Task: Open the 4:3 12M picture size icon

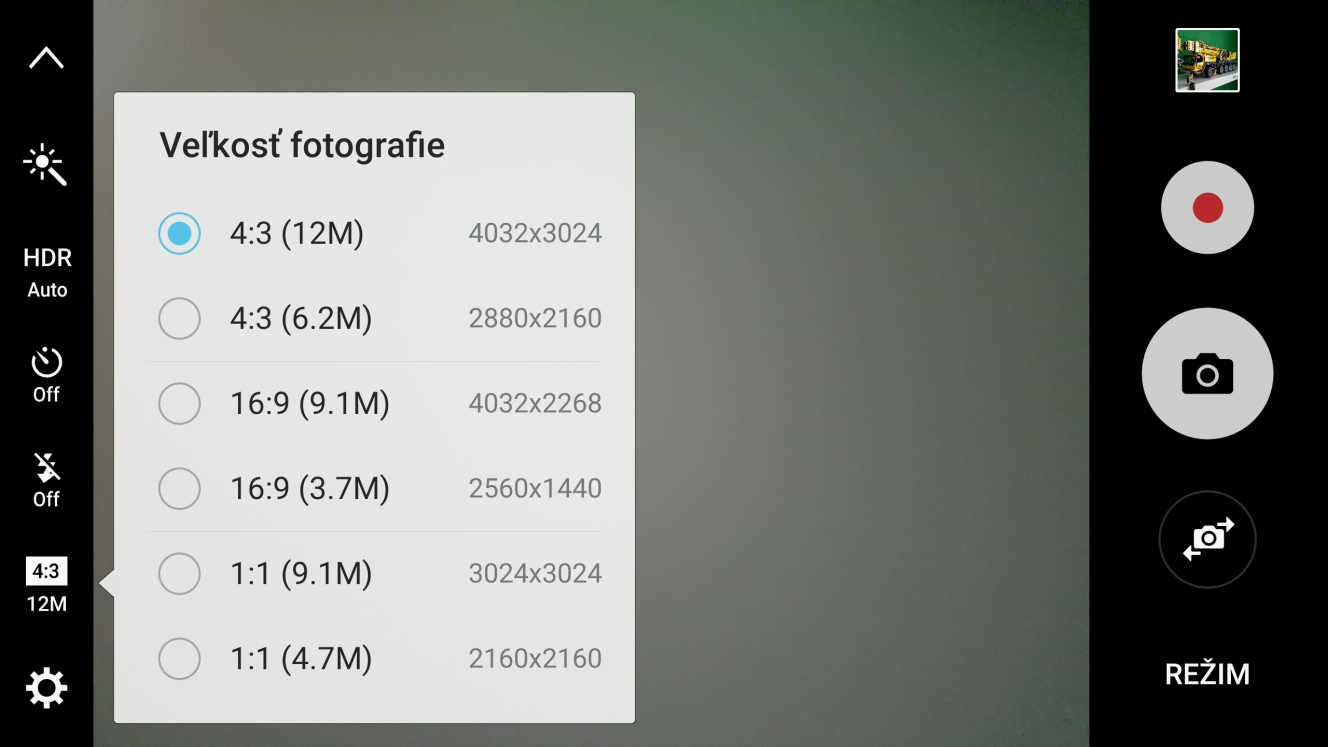Action: point(46,585)
